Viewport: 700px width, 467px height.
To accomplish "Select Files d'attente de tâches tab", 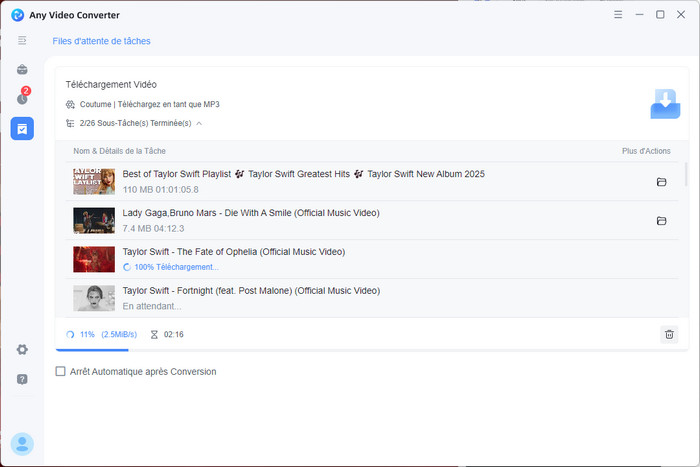I will pos(101,41).
